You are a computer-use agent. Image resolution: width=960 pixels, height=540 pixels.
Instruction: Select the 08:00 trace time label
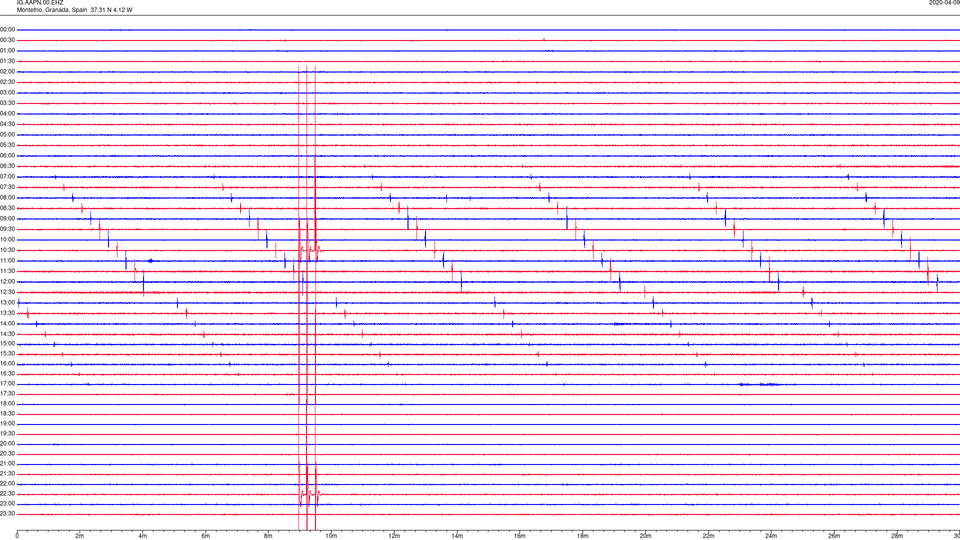point(8,198)
